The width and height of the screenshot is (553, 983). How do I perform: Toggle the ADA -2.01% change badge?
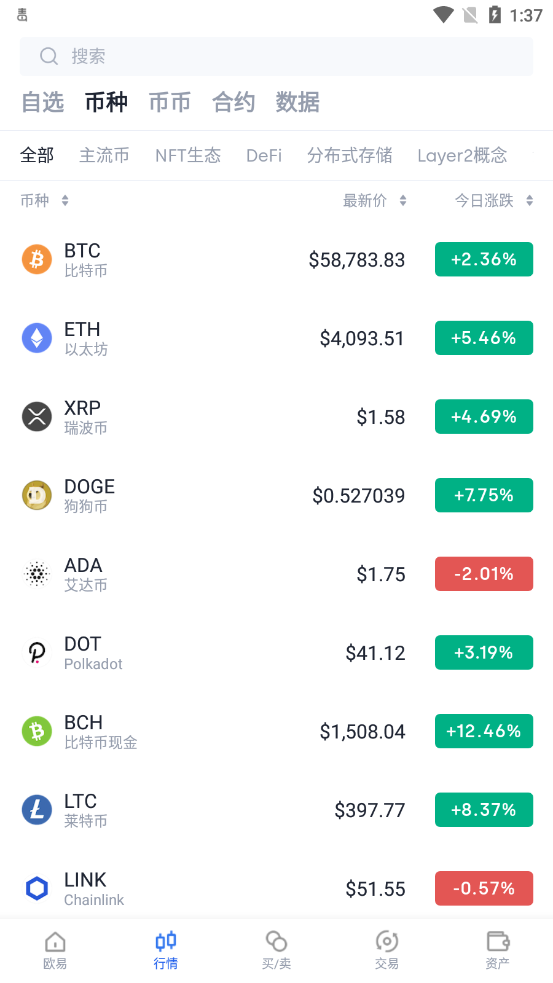coord(484,574)
